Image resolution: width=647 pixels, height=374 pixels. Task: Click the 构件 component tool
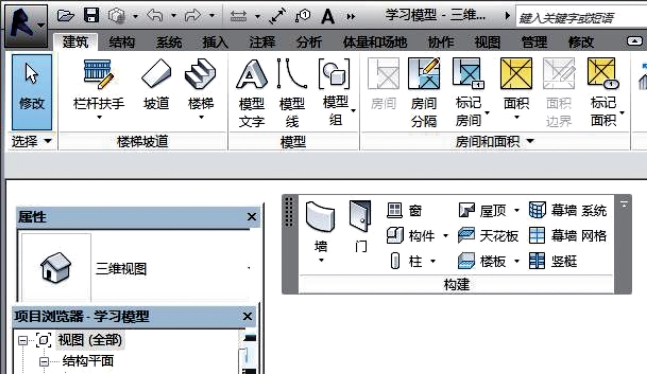coord(417,236)
